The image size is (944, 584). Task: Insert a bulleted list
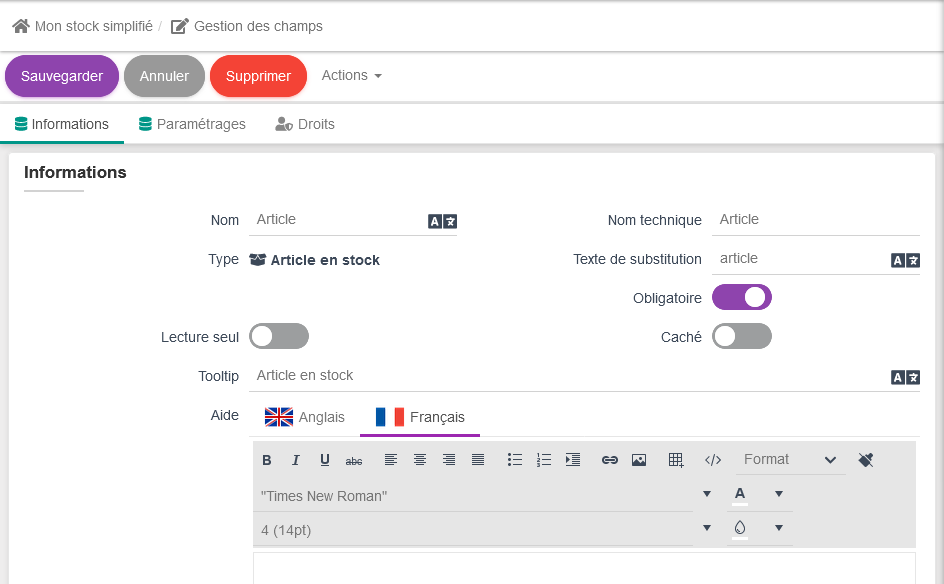tap(515, 460)
